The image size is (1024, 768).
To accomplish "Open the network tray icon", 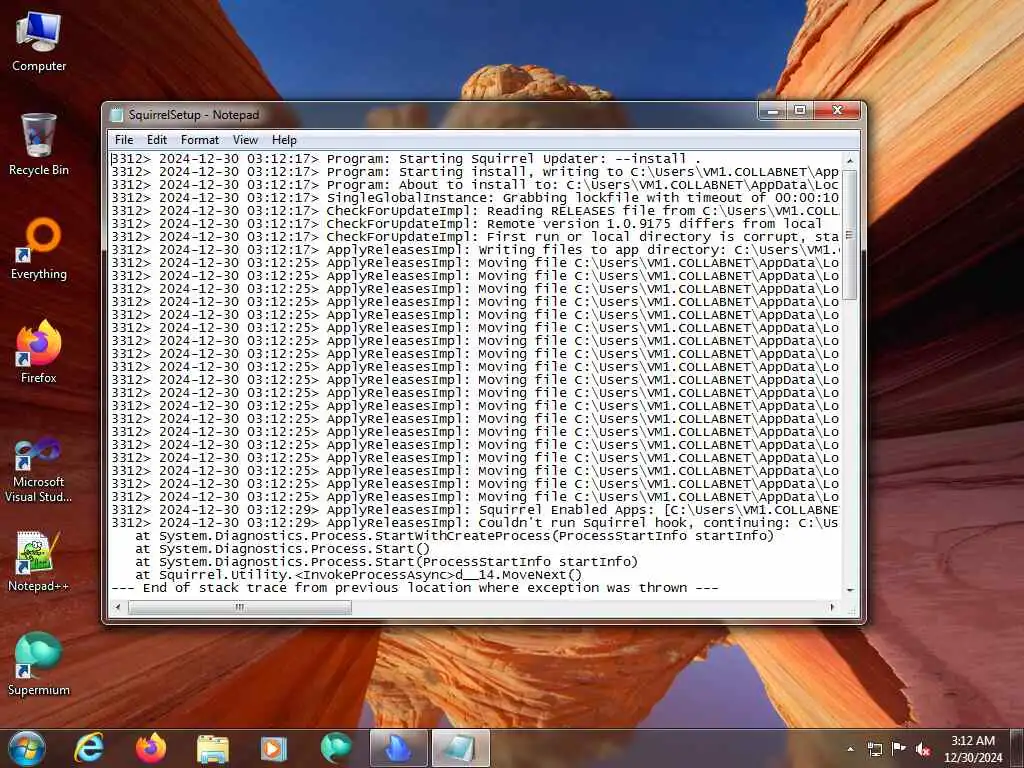I will pos(874,749).
